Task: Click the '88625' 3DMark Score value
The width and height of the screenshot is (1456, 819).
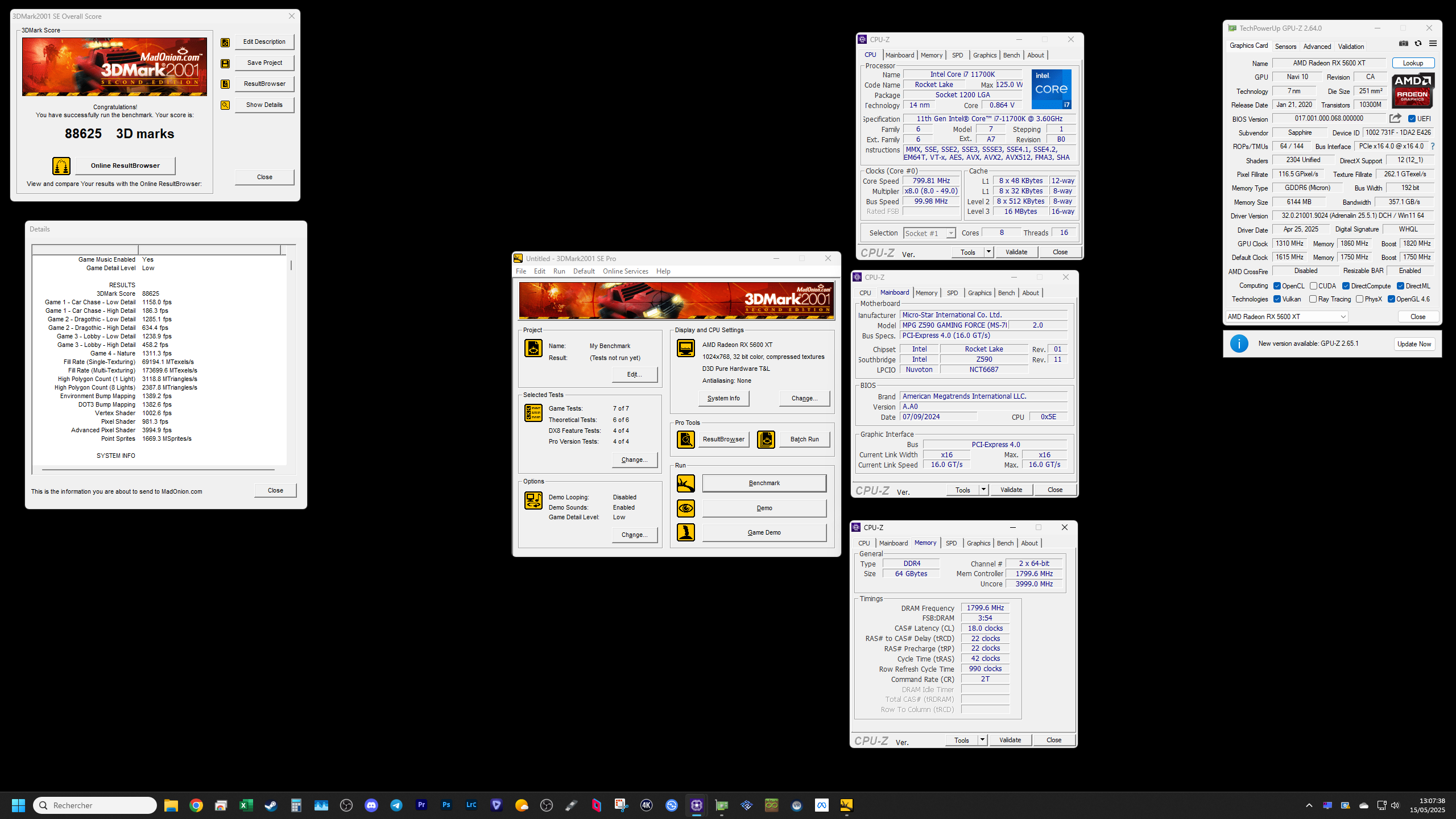Action: 151,294
